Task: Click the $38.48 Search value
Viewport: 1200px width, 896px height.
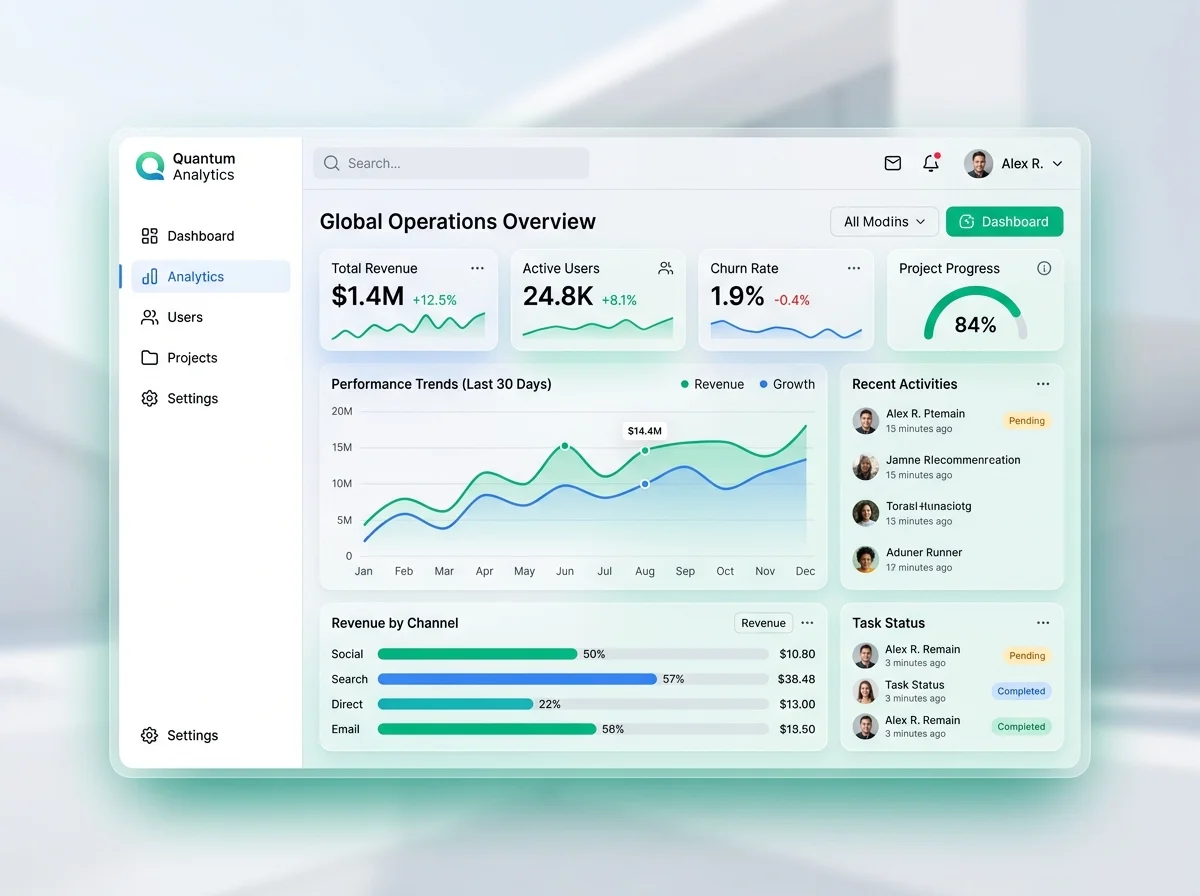Action: [x=796, y=679]
